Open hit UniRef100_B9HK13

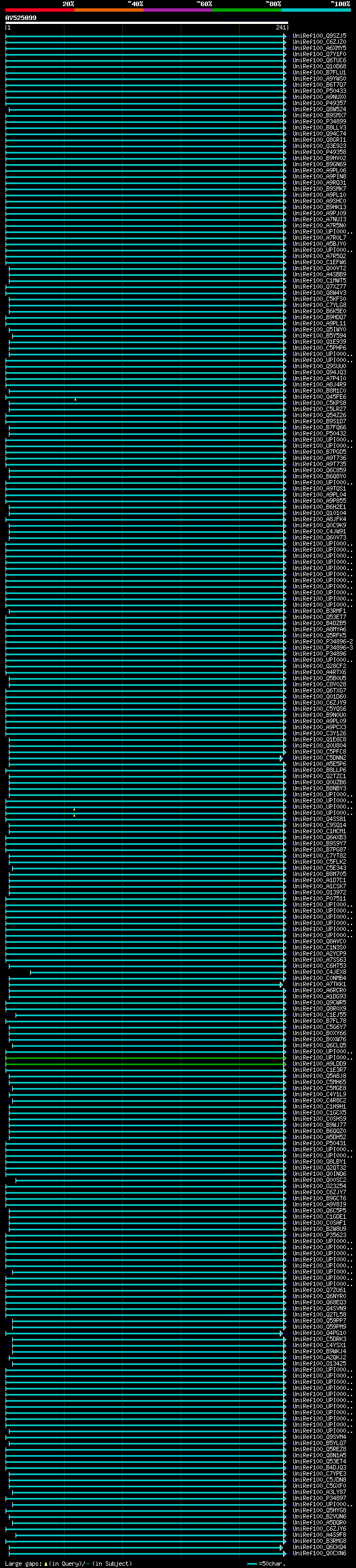click(x=319, y=207)
